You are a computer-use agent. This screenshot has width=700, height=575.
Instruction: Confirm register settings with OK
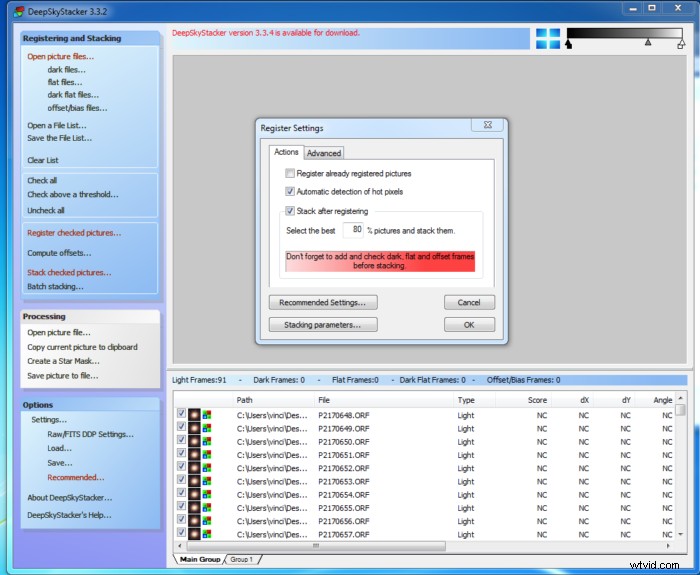pos(469,325)
